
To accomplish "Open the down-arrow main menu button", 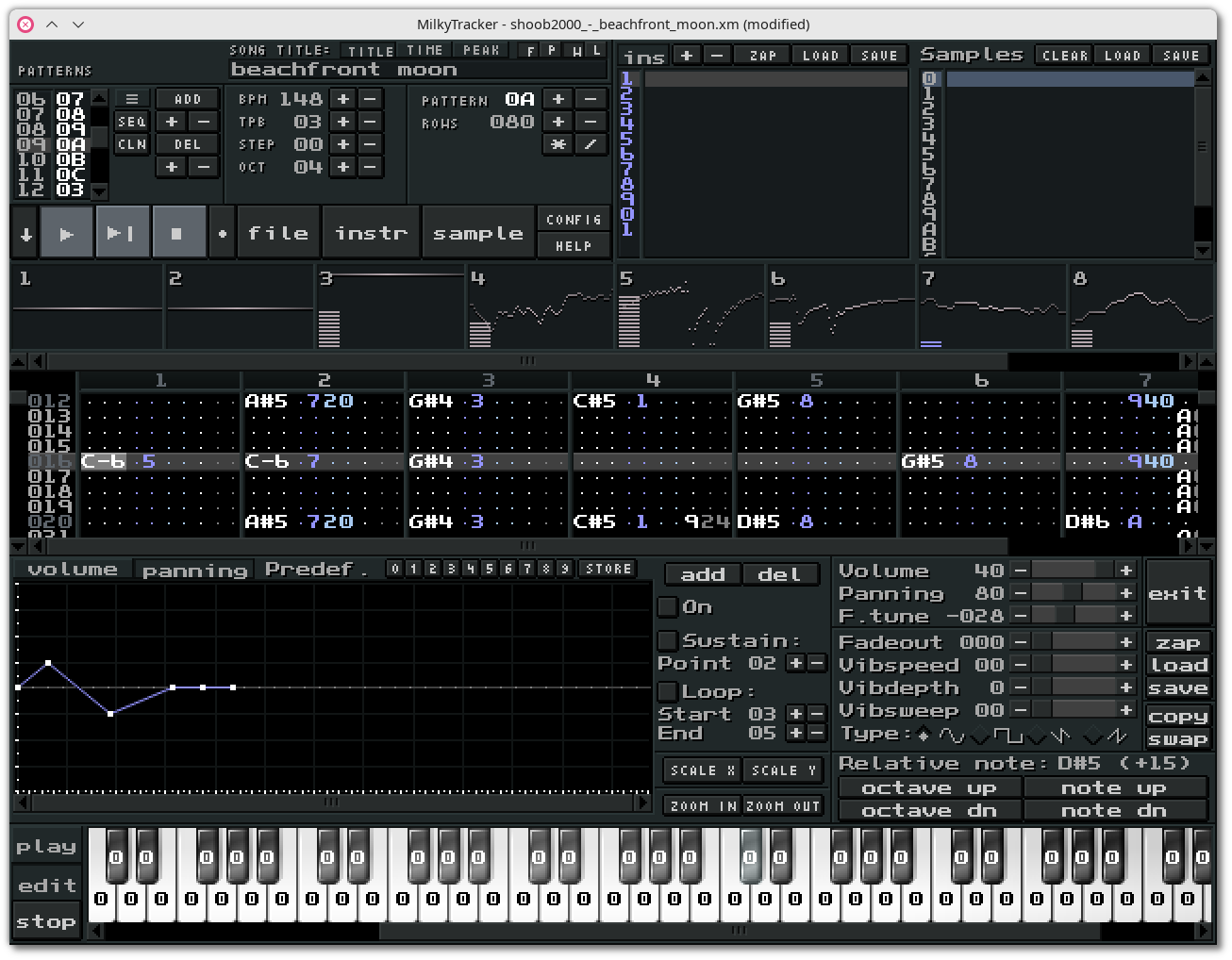I will [25, 233].
